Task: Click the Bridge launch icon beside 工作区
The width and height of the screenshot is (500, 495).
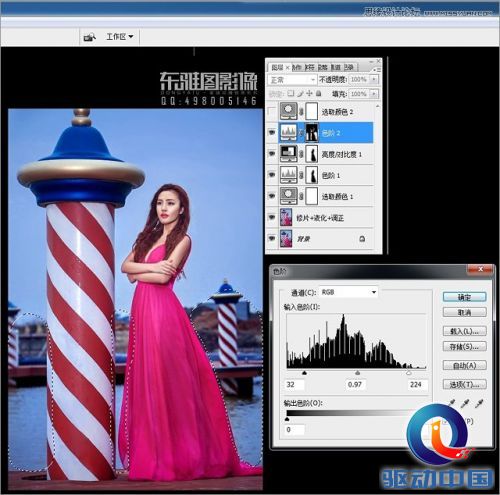Action: click(x=89, y=37)
